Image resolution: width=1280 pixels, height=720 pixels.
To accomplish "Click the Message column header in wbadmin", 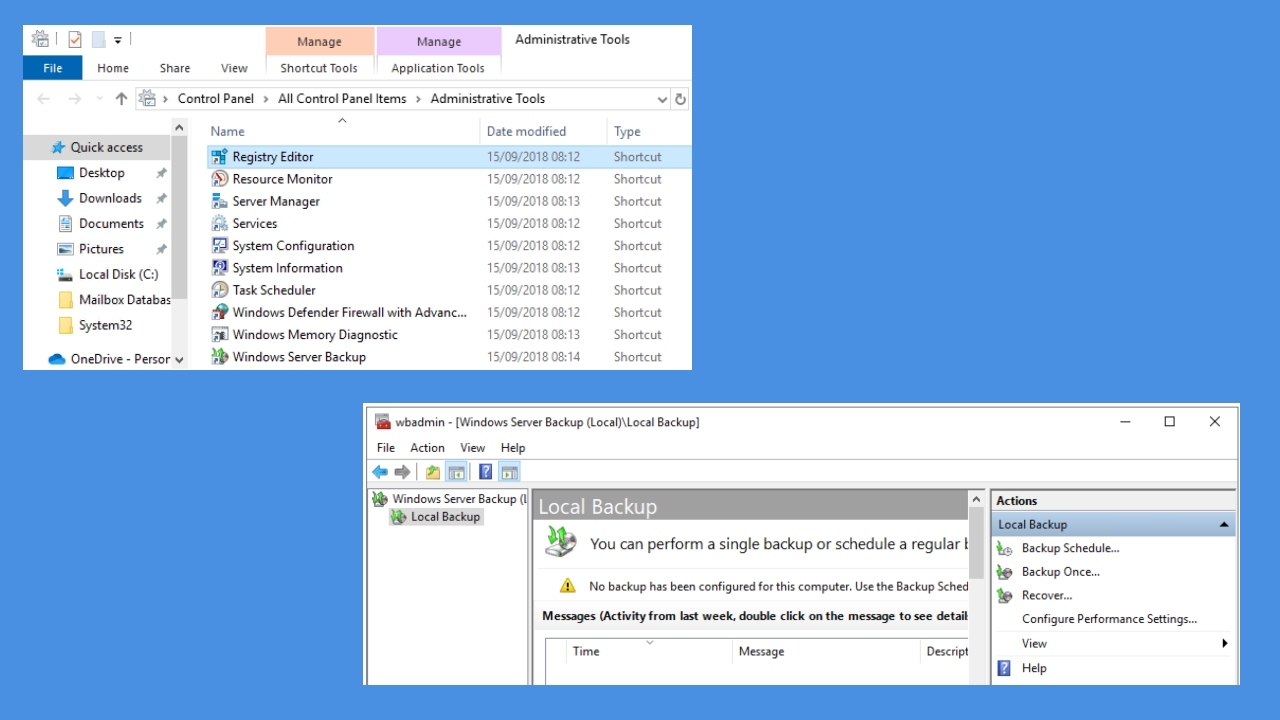I will point(826,652).
